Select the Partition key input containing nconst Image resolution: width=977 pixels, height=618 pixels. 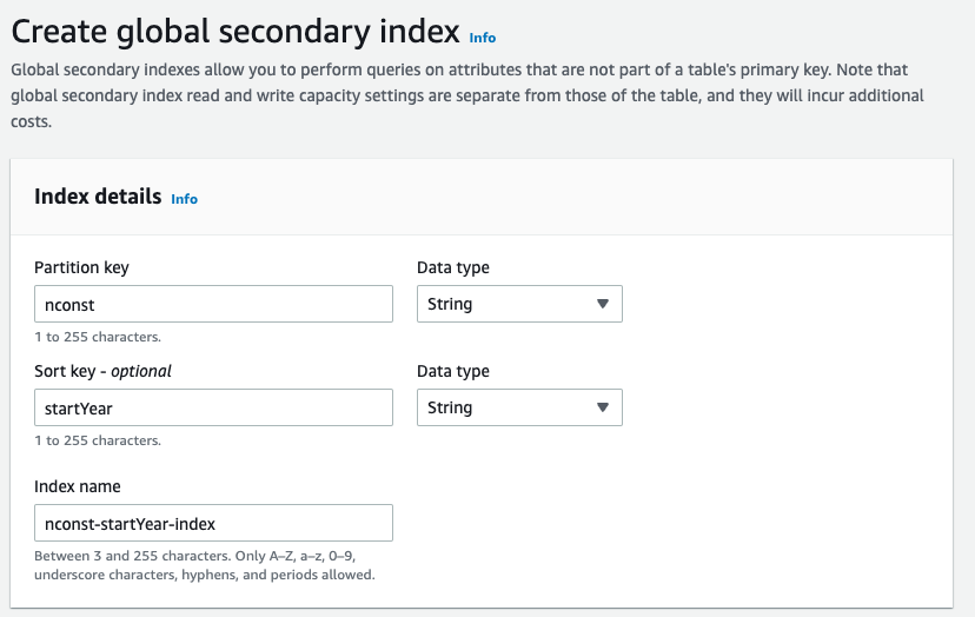pos(213,303)
